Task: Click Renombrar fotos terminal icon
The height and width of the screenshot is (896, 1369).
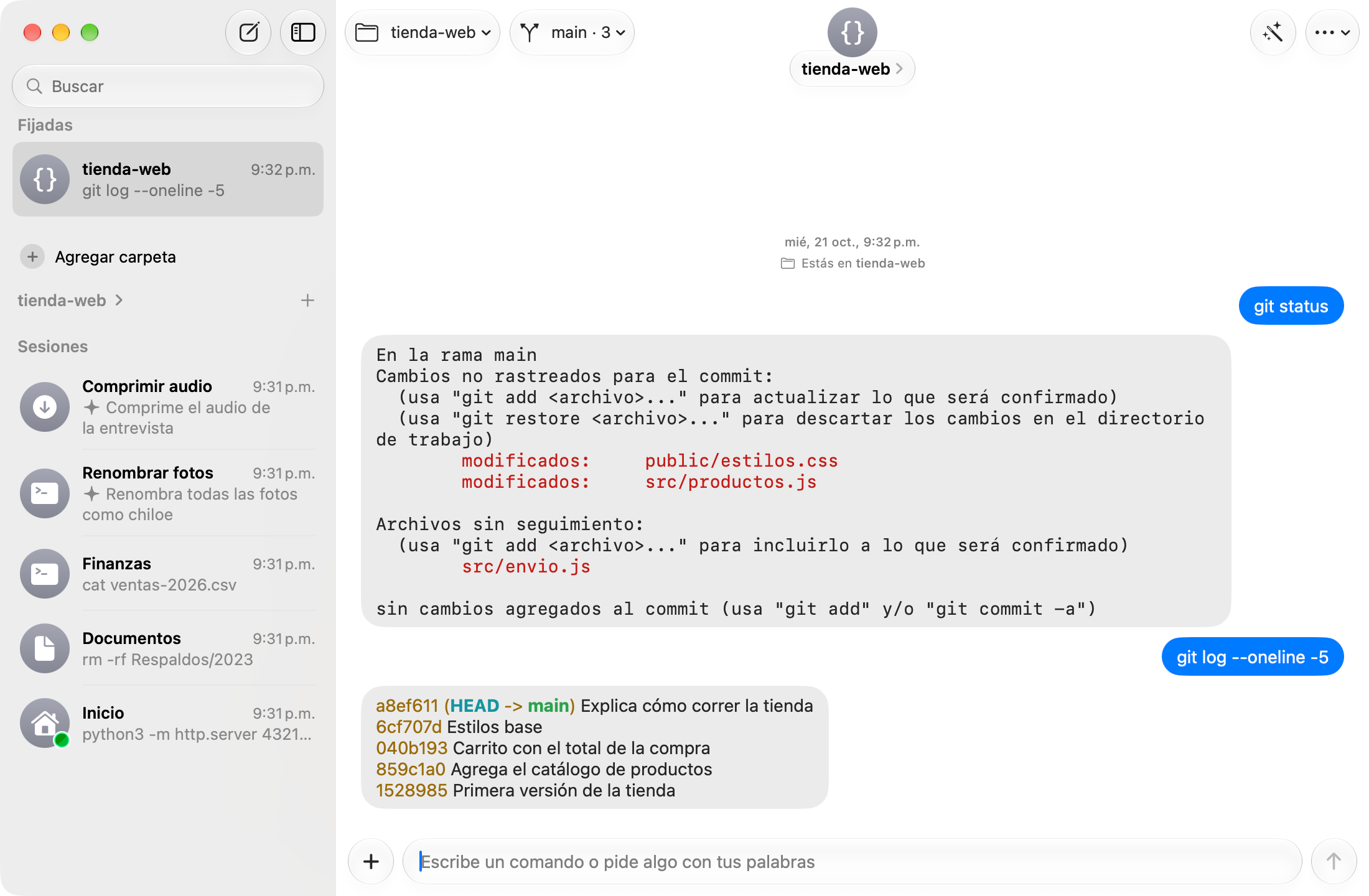Action: point(45,493)
